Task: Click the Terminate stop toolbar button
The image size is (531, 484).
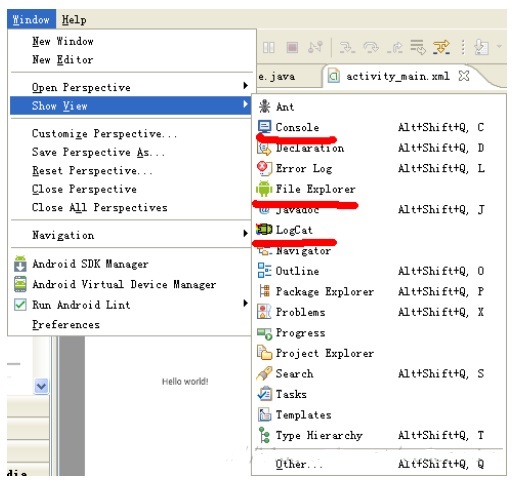Action: tap(292, 47)
